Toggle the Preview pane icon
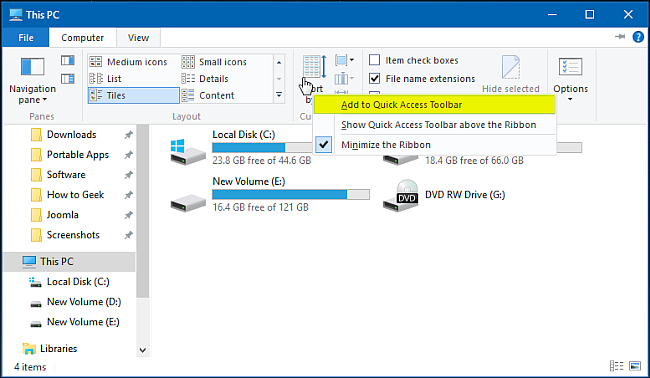 [68, 61]
